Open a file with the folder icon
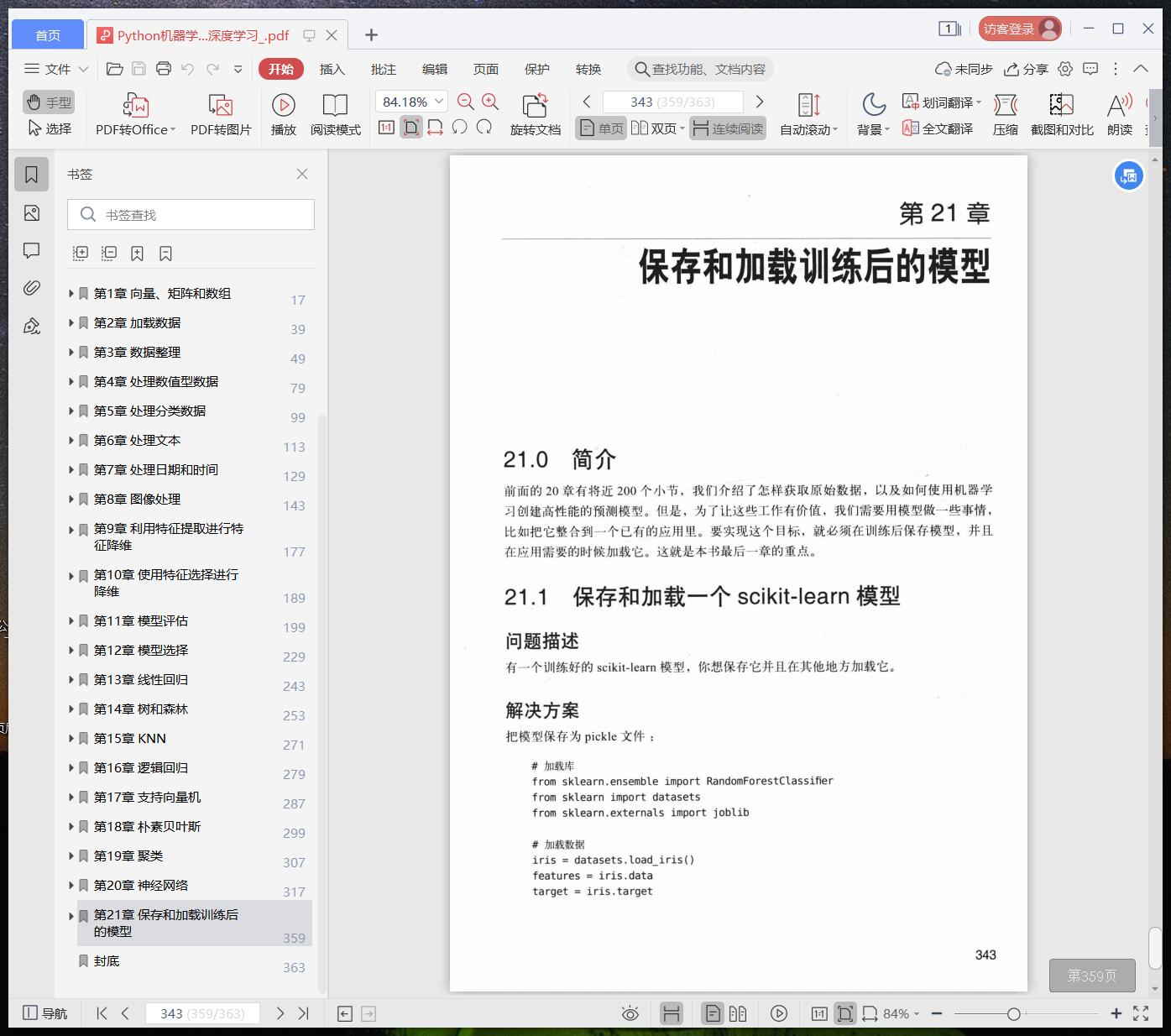Viewport: 1171px width, 1036px height. (x=115, y=69)
